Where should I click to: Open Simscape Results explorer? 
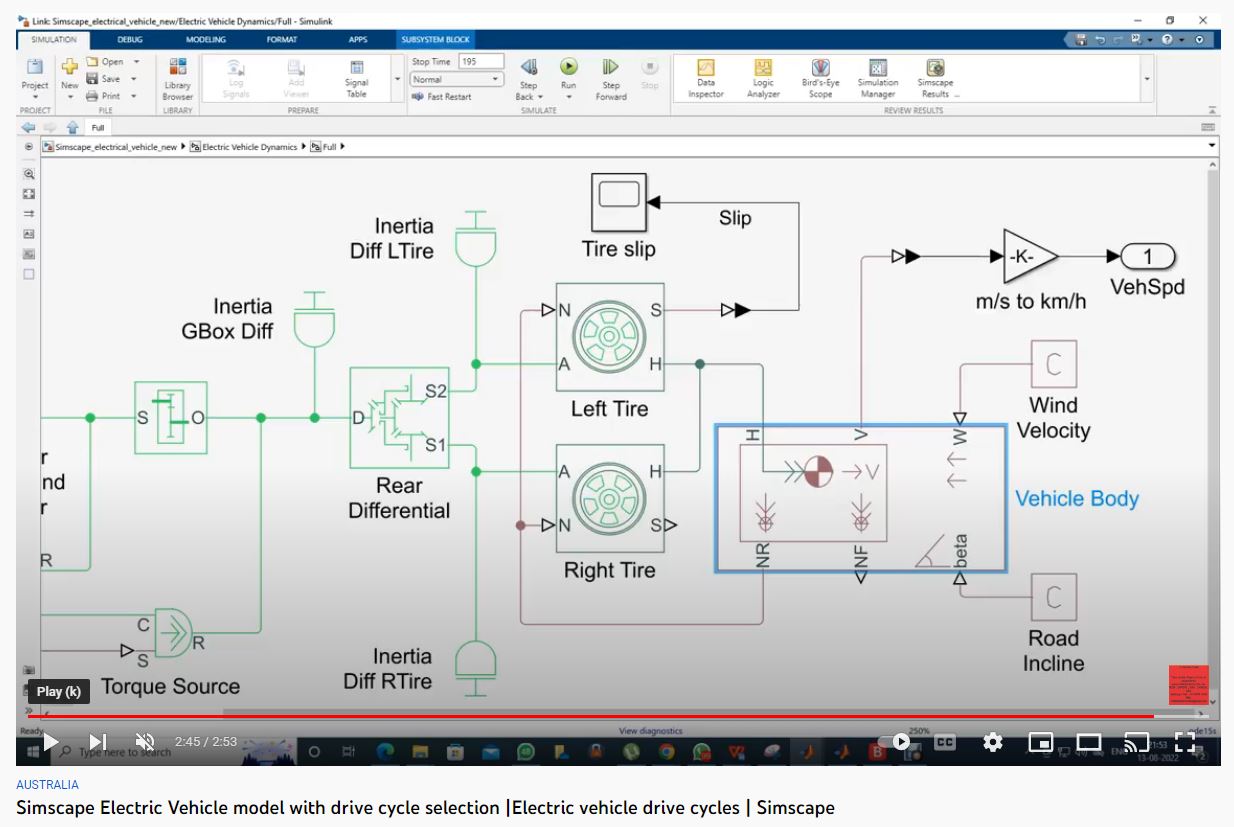click(x=935, y=77)
